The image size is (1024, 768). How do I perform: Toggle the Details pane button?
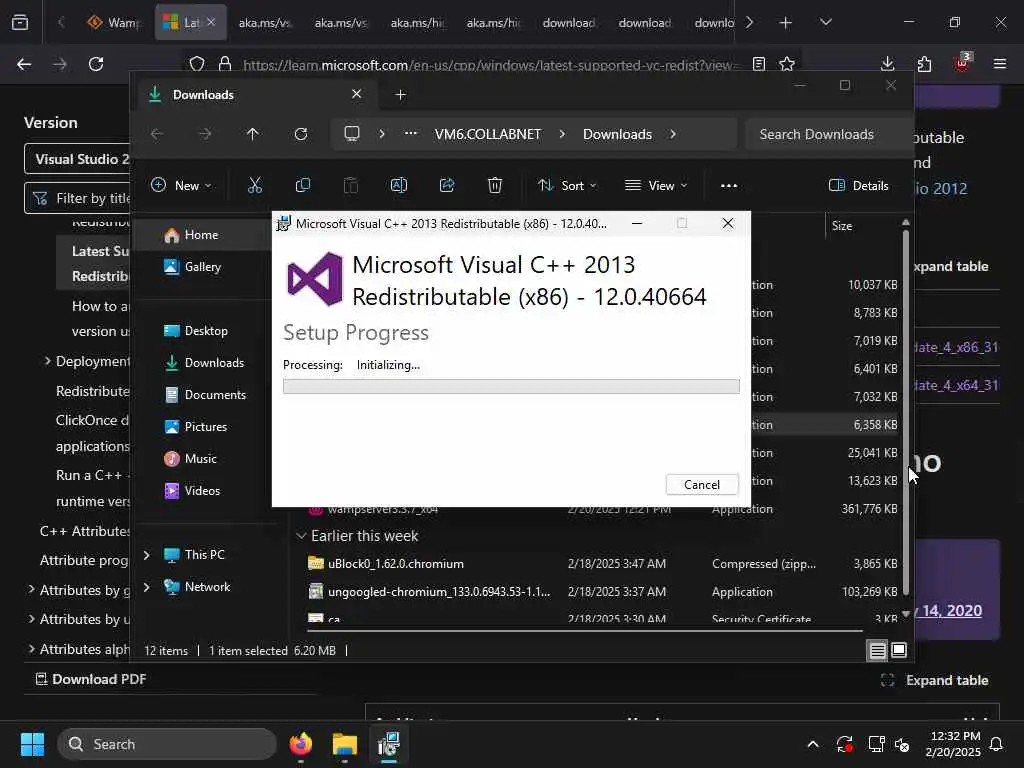[858, 185]
